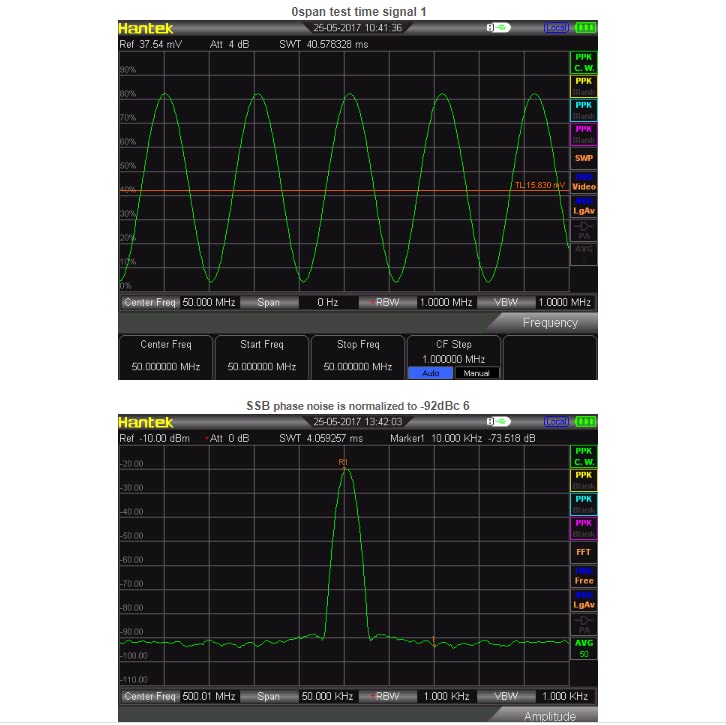Open the Frequency menu header

(x=550, y=322)
